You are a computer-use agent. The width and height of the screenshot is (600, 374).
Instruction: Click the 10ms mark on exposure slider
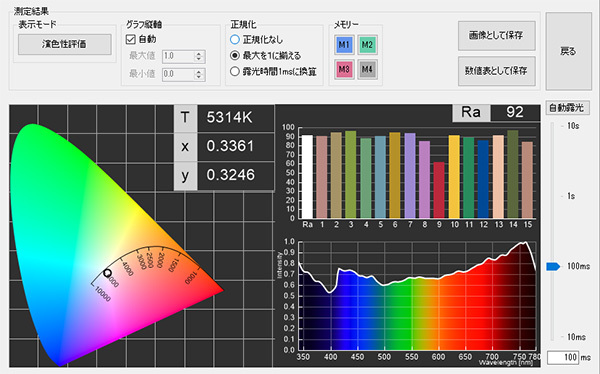coord(576,337)
